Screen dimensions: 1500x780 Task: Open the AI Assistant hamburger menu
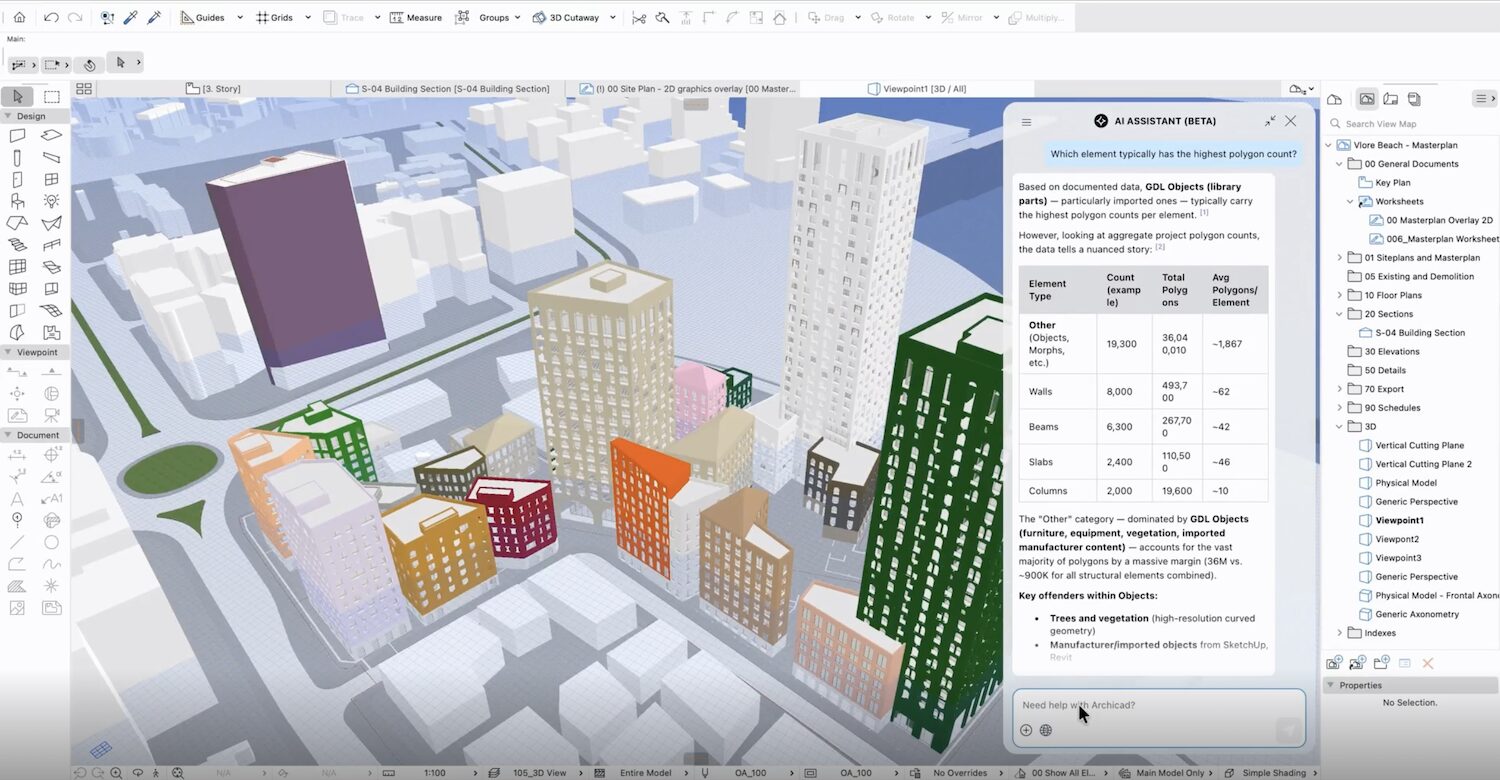pyautogui.click(x=1026, y=122)
